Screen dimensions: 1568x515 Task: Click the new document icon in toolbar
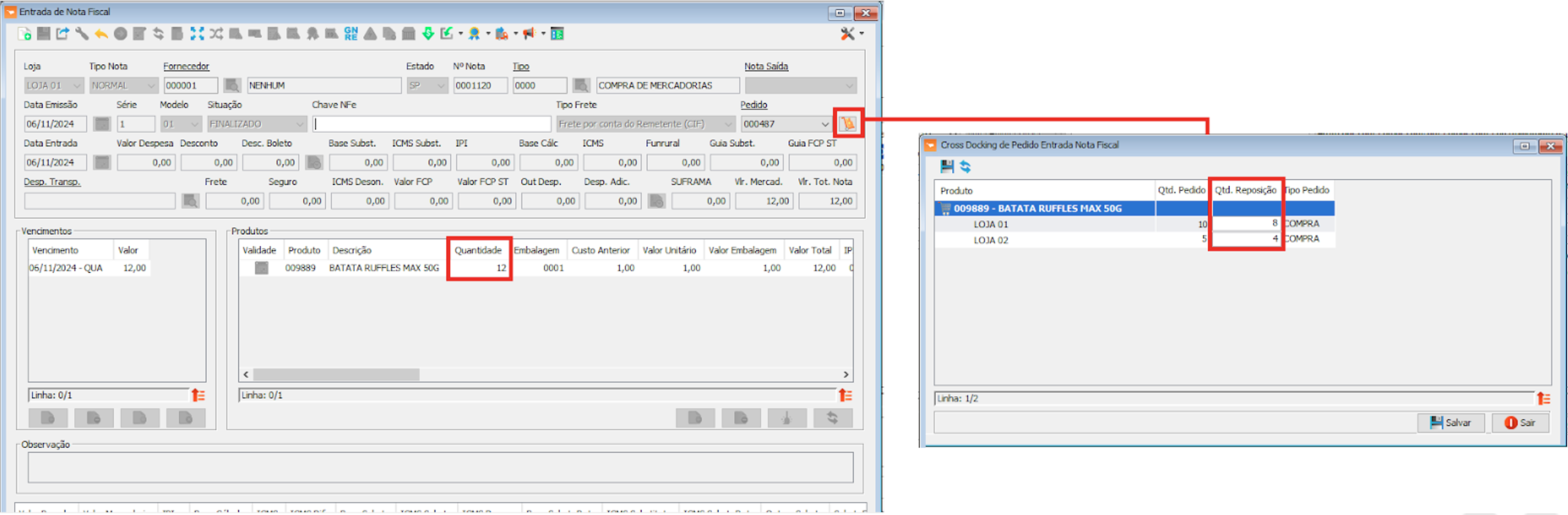[24, 34]
